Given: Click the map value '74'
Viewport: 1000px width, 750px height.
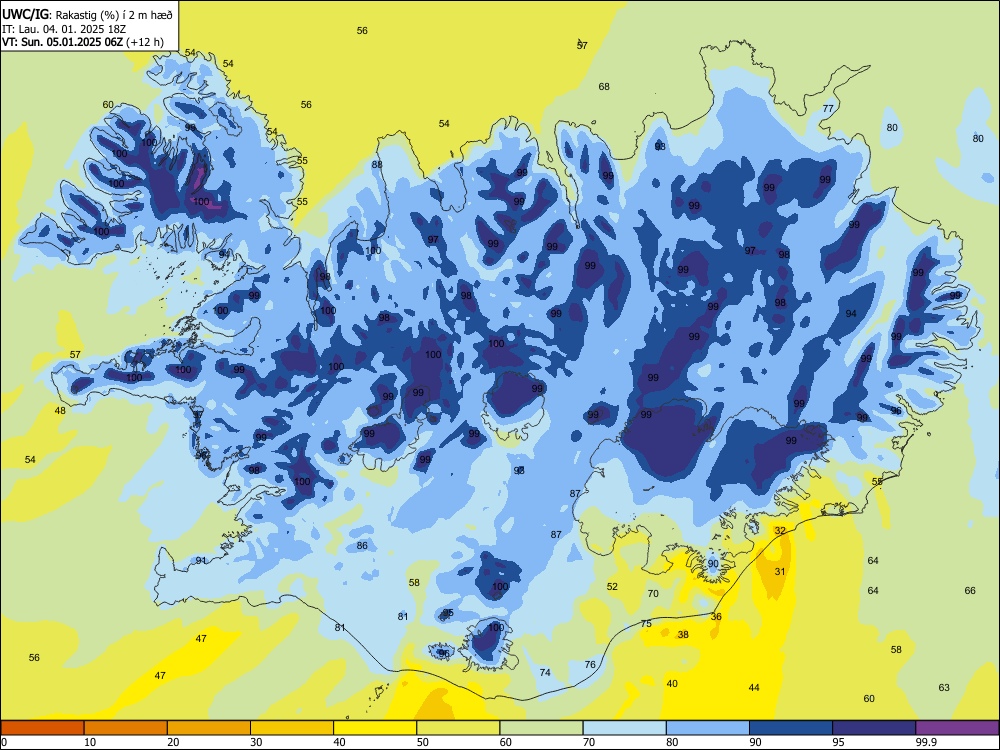Looking at the screenshot, I should (x=545, y=672).
